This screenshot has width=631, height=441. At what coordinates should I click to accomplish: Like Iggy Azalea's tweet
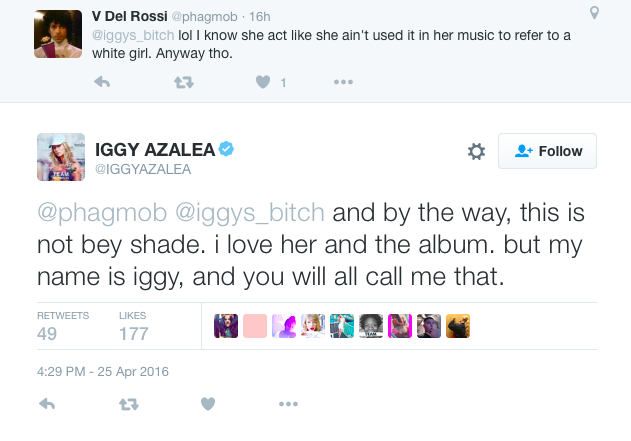208,404
